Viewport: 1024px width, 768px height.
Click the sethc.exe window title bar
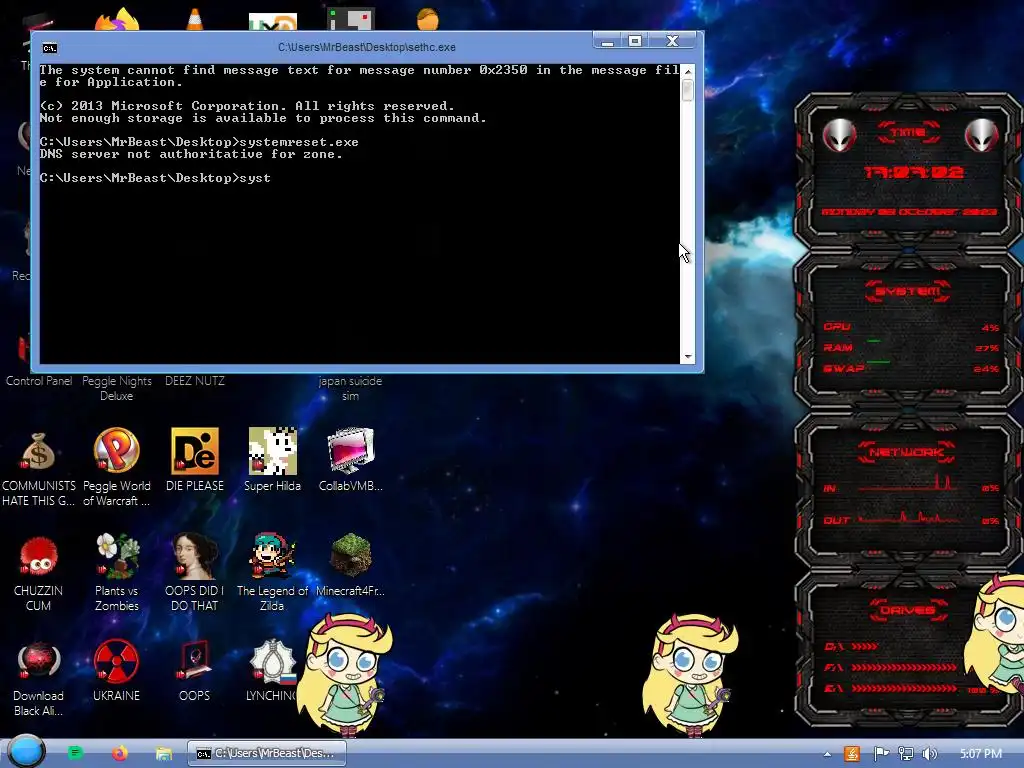pyautogui.click(x=366, y=47)
